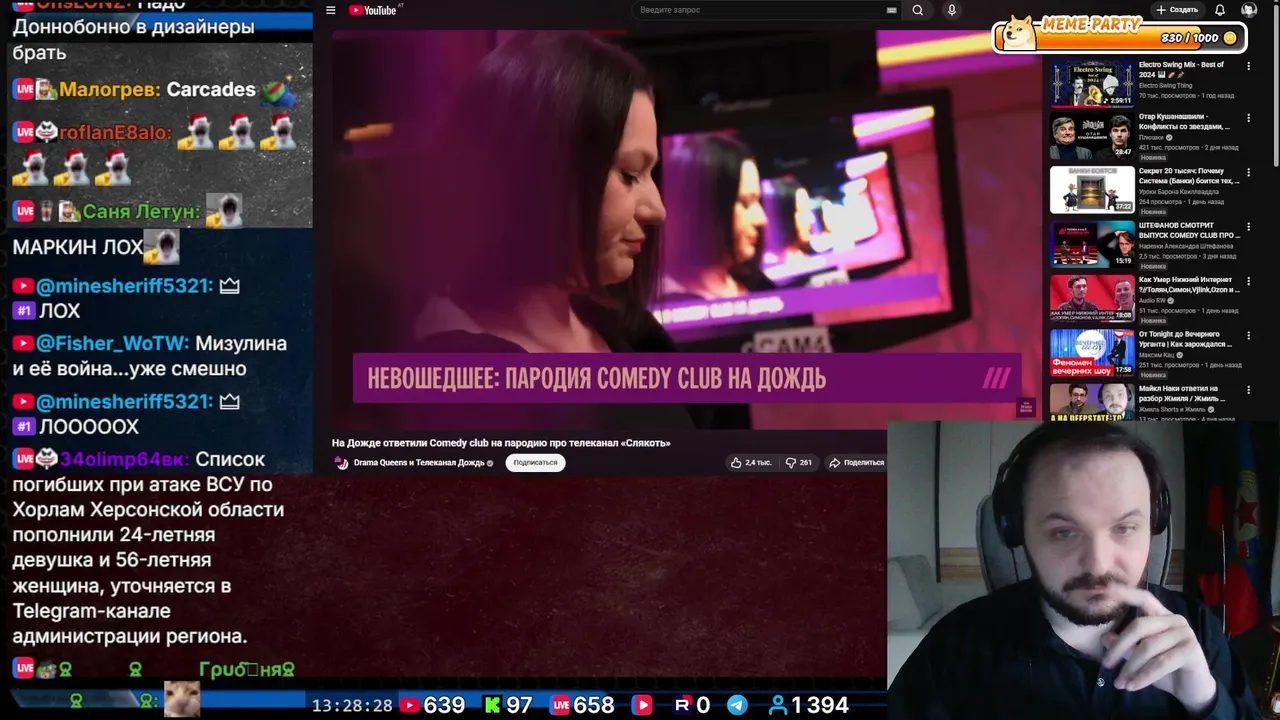Image resolution: width=1280 pixels, height=720 pixels.
Task: Start voice search with the microphone
Action: 951,10
